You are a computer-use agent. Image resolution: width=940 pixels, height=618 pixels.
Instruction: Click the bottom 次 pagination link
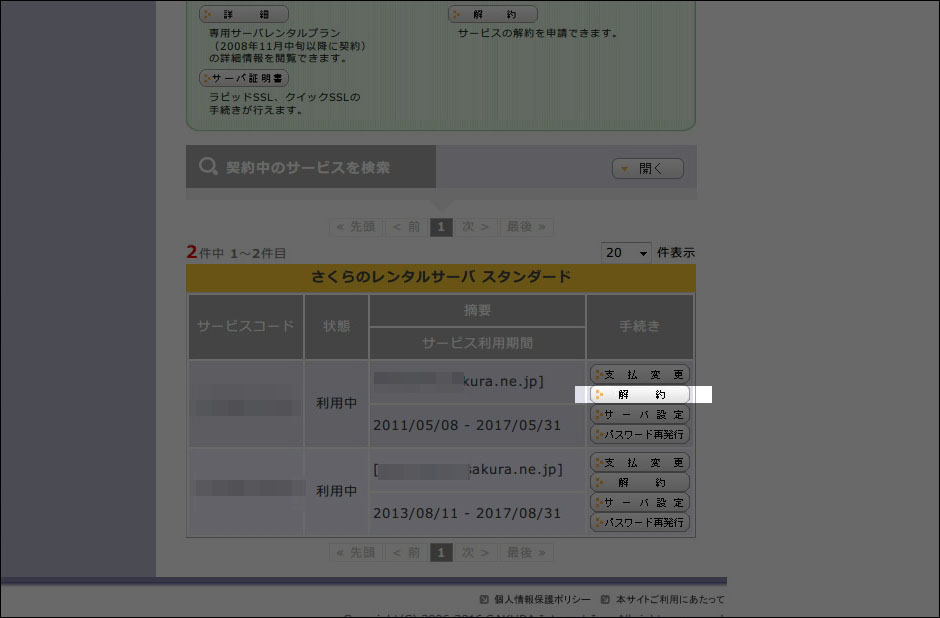tap(475, 552)
